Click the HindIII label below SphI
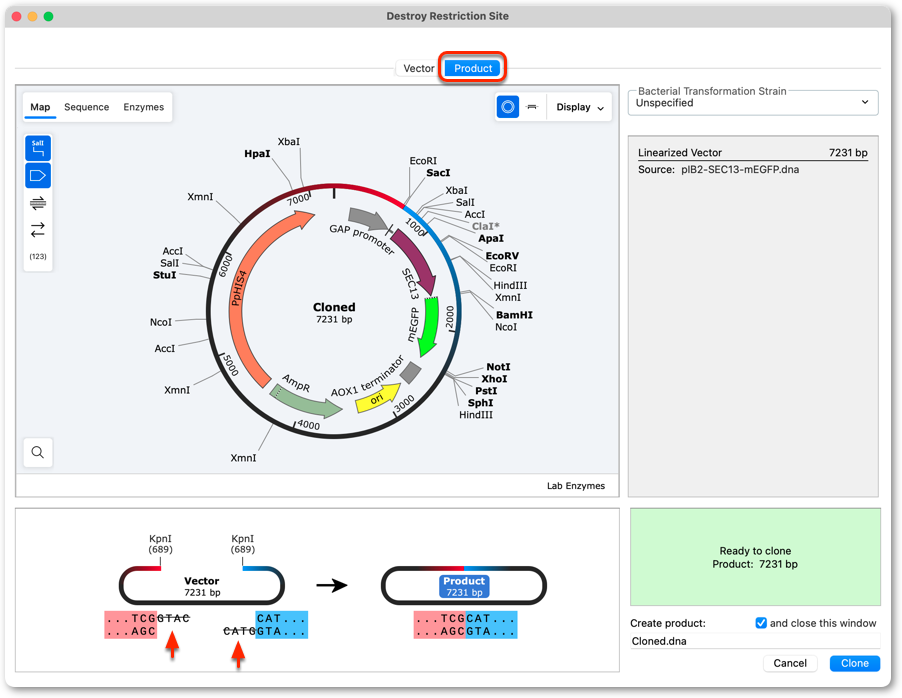The width and height of the screenshot is (902, 698). tap(476, 415)
